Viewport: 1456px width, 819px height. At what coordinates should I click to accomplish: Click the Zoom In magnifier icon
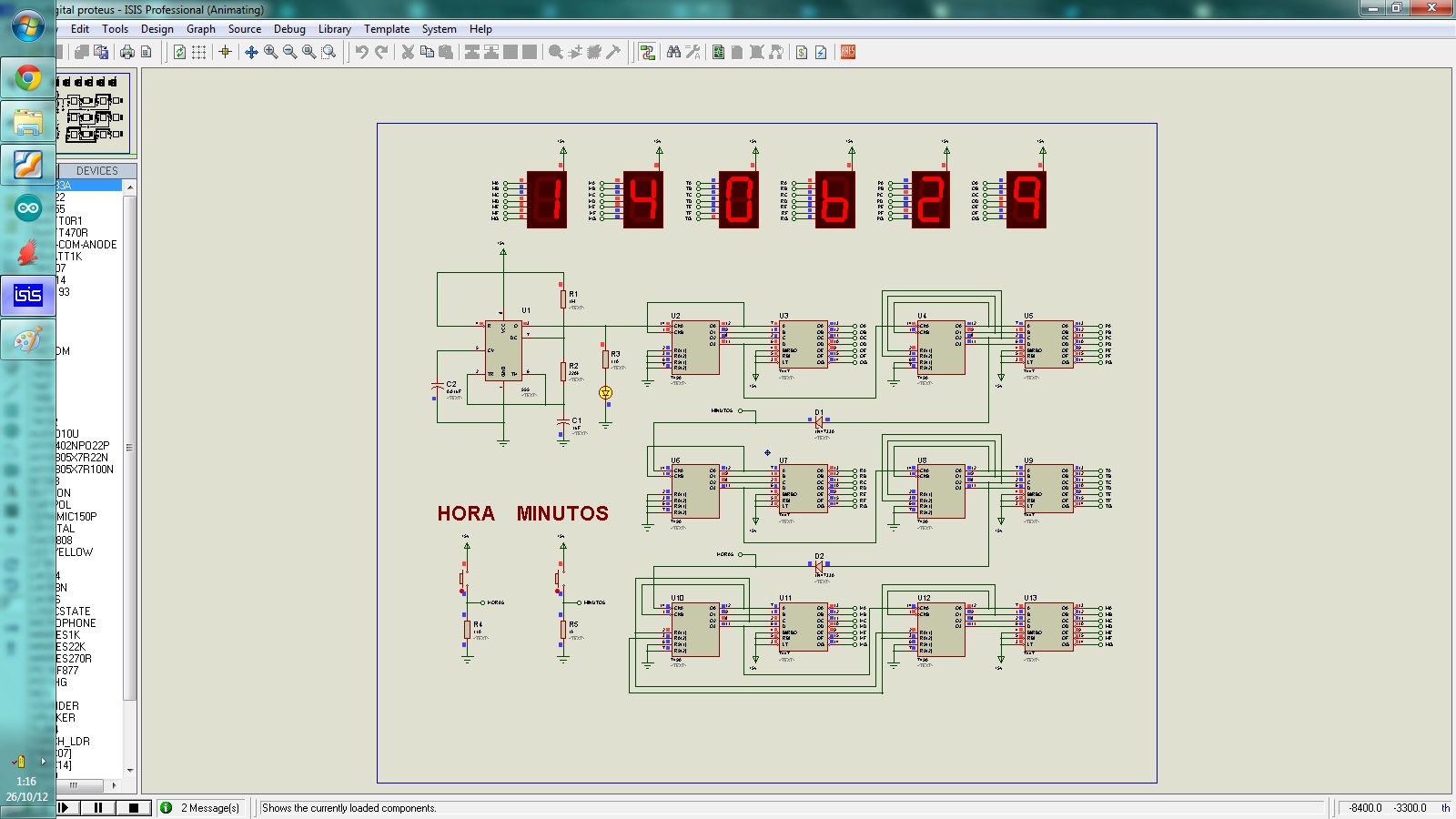[x=270, y=53]
